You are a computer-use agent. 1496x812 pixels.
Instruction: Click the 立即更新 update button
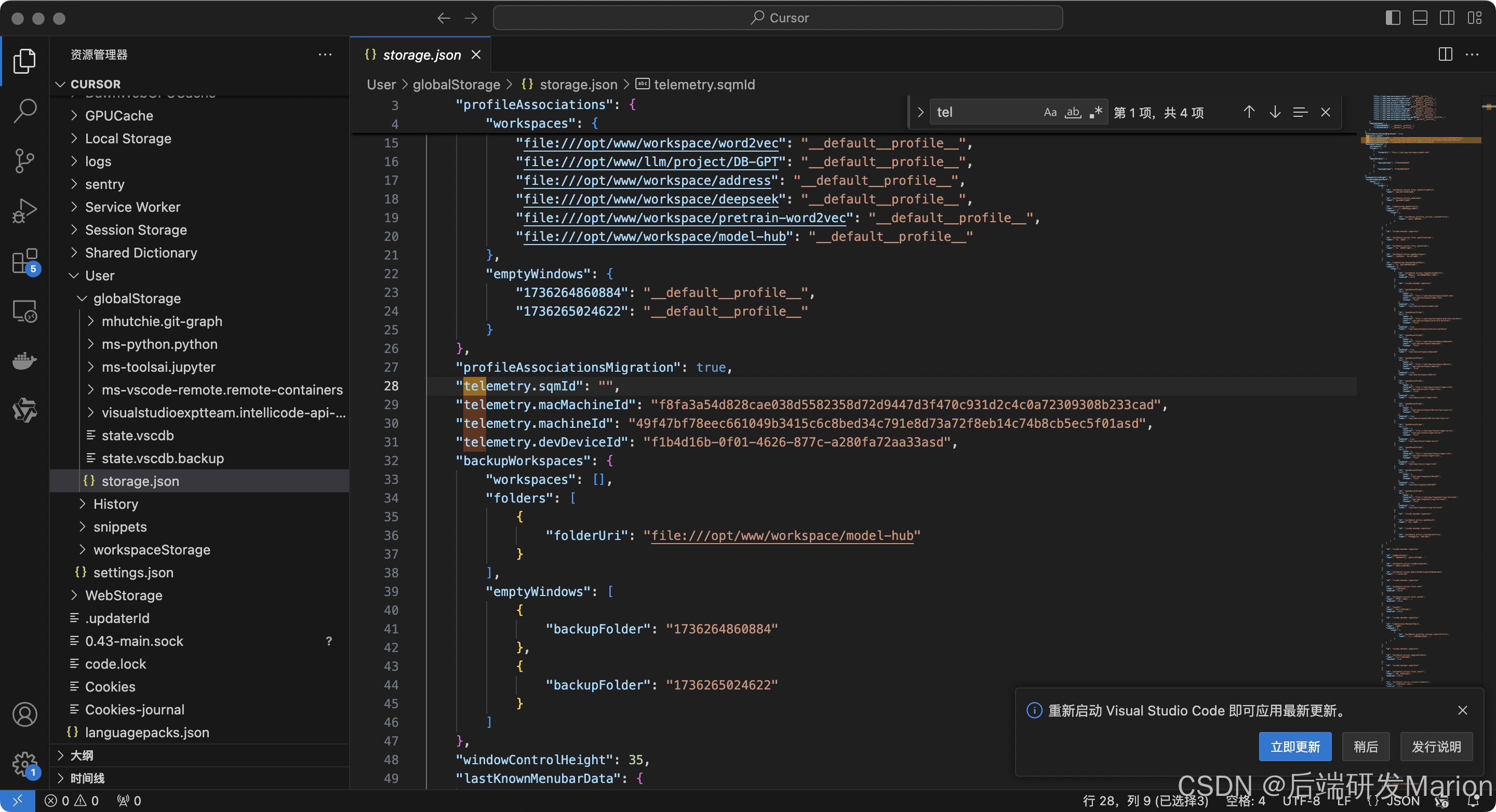point(1294,747)
